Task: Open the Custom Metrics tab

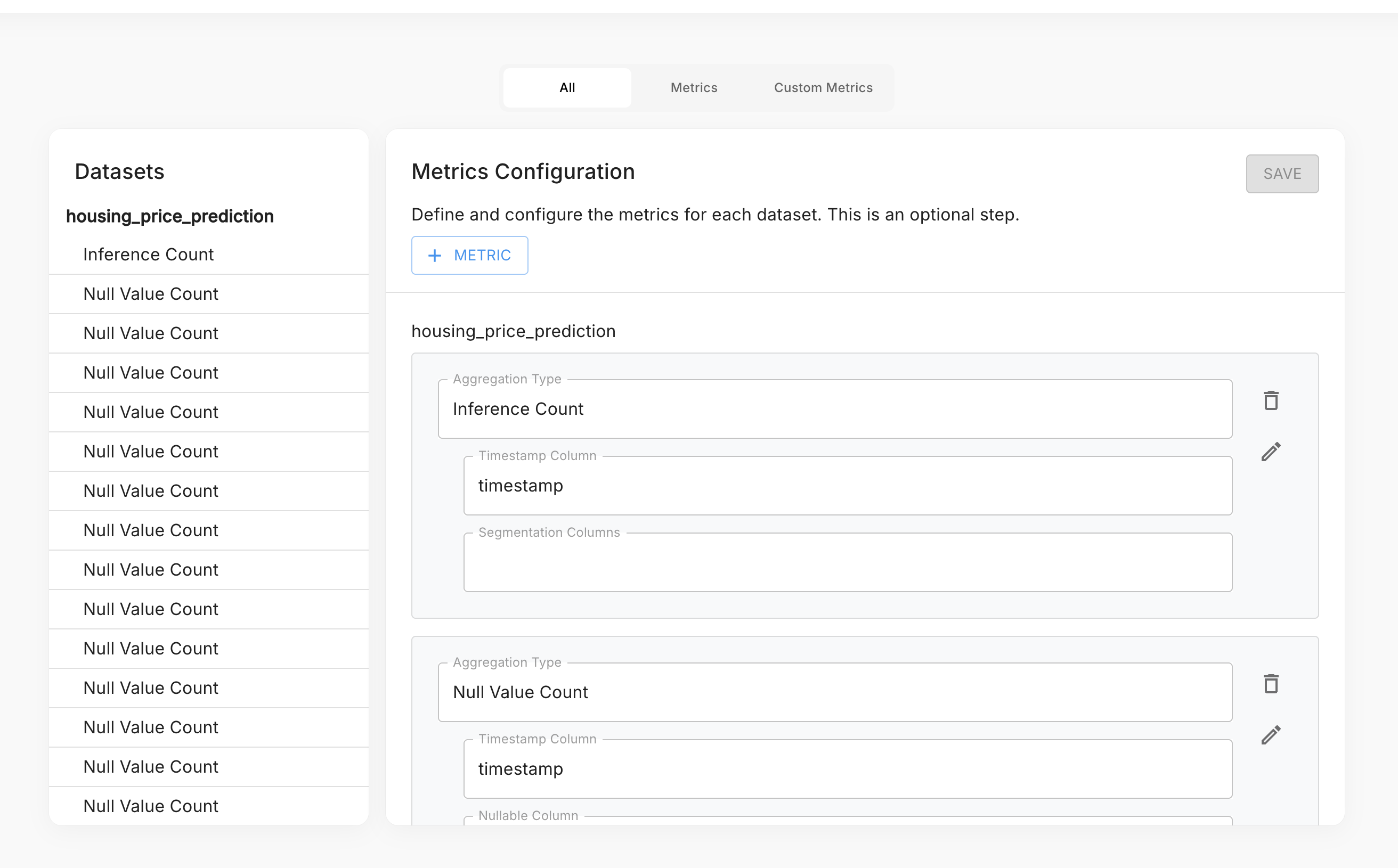Action: (x=823, y=88)
